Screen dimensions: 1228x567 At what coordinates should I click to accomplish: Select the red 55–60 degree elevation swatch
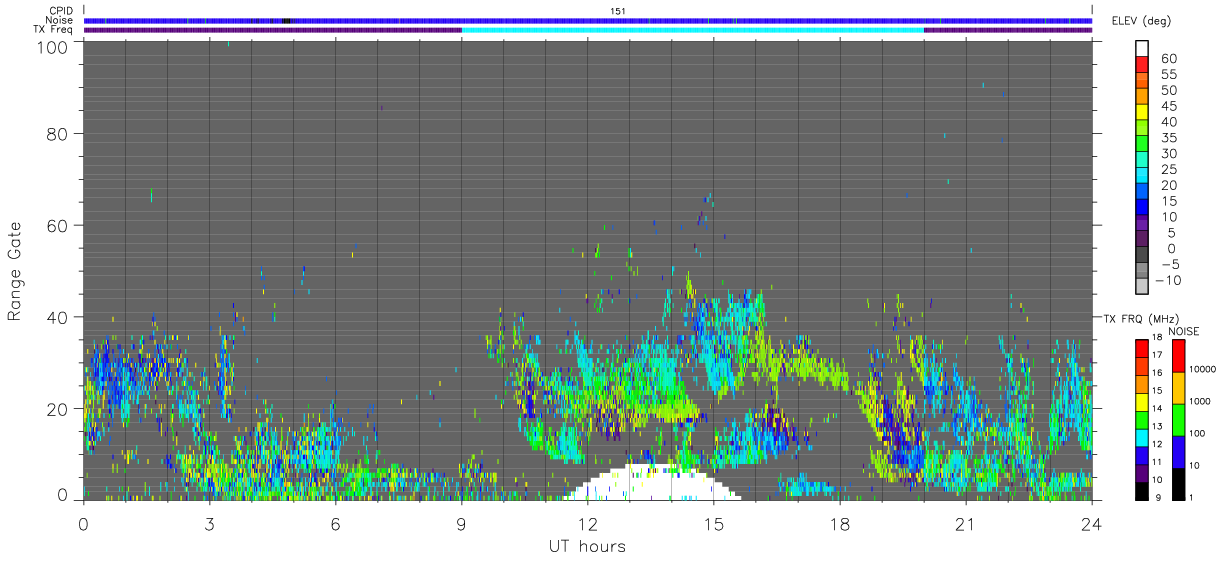tap(1143, 66)
